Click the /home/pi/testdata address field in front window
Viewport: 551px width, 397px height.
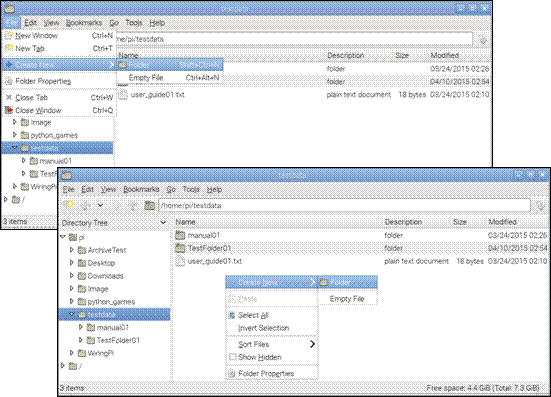344,206
